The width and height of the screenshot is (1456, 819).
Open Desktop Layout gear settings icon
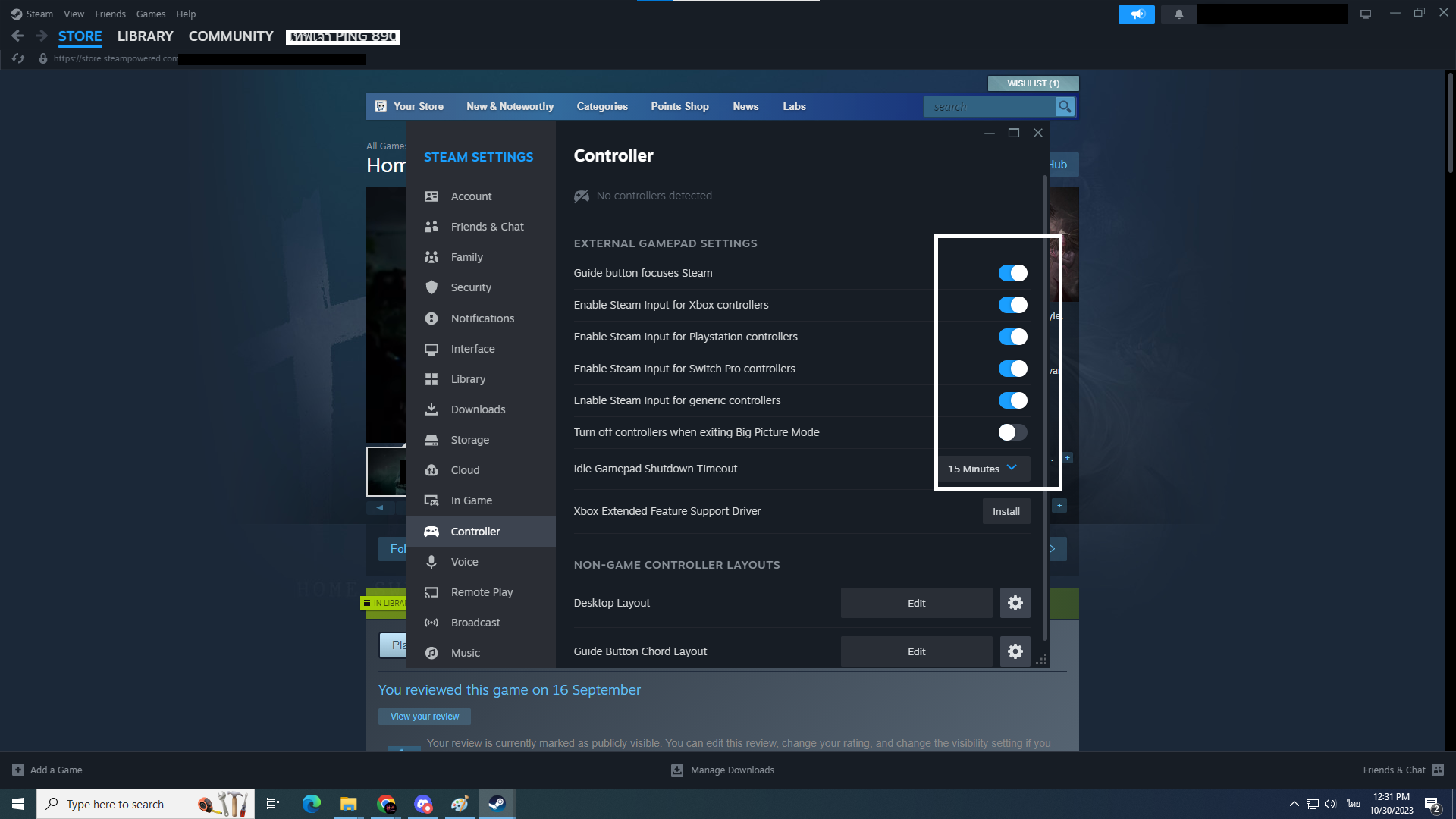pos(1015,603)
